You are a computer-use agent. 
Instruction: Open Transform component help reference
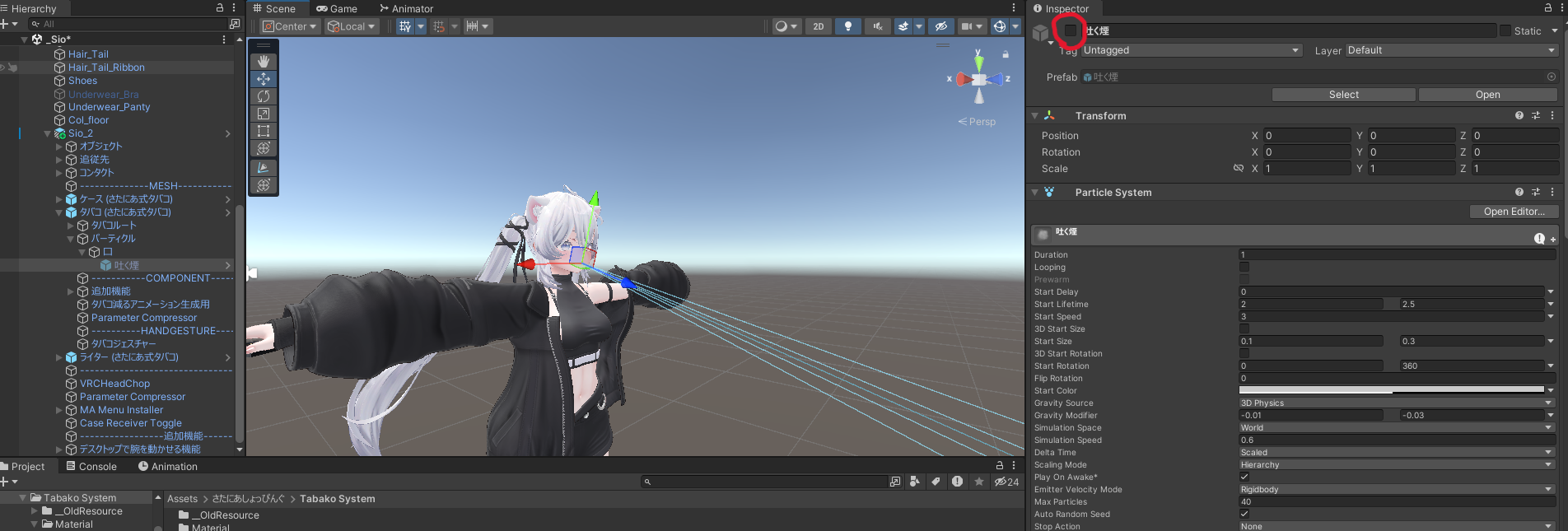coord(1519,116)
